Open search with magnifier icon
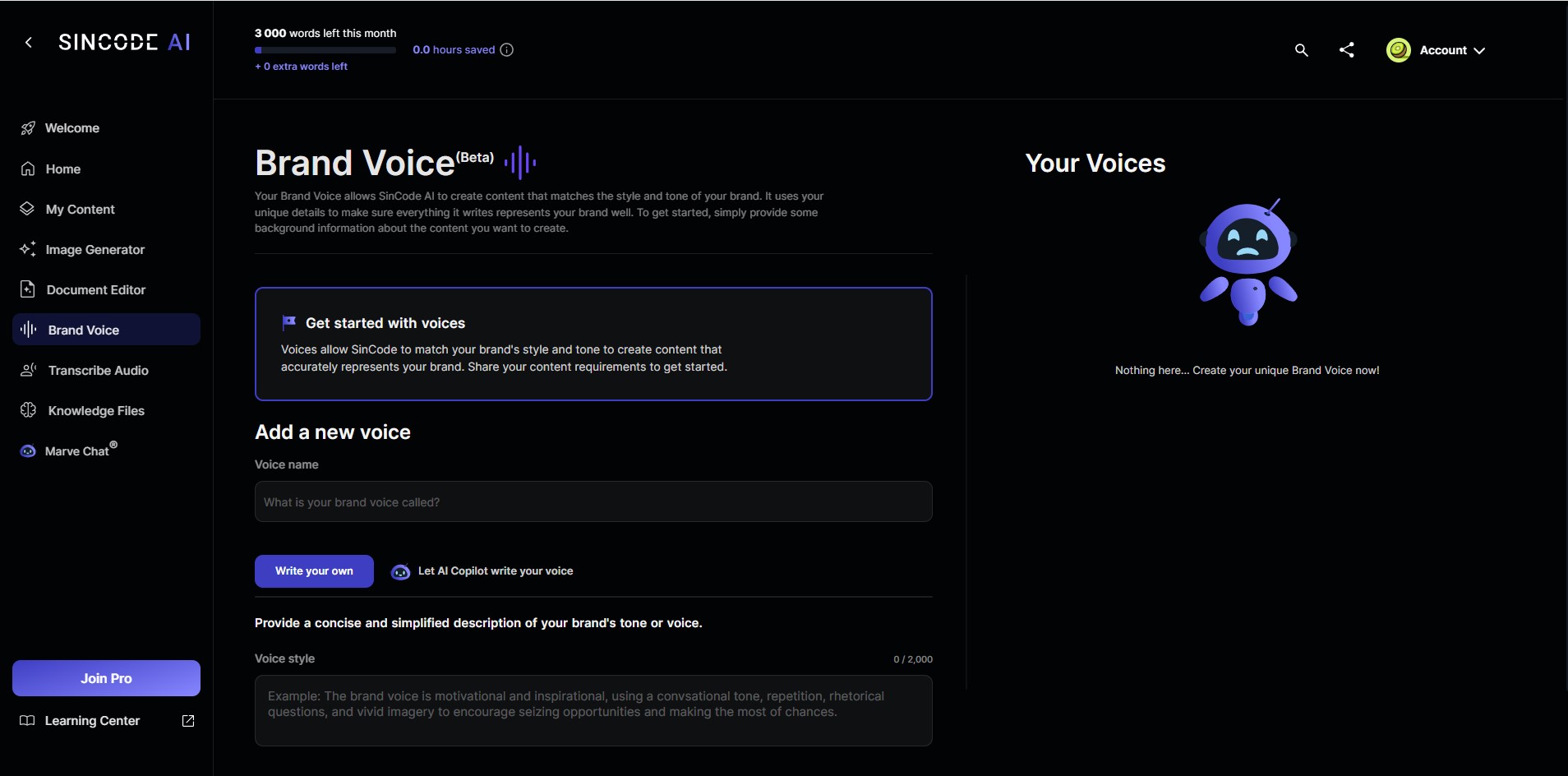The width and height of the screenshot is (1568, 776). (x=1301, y=50)
